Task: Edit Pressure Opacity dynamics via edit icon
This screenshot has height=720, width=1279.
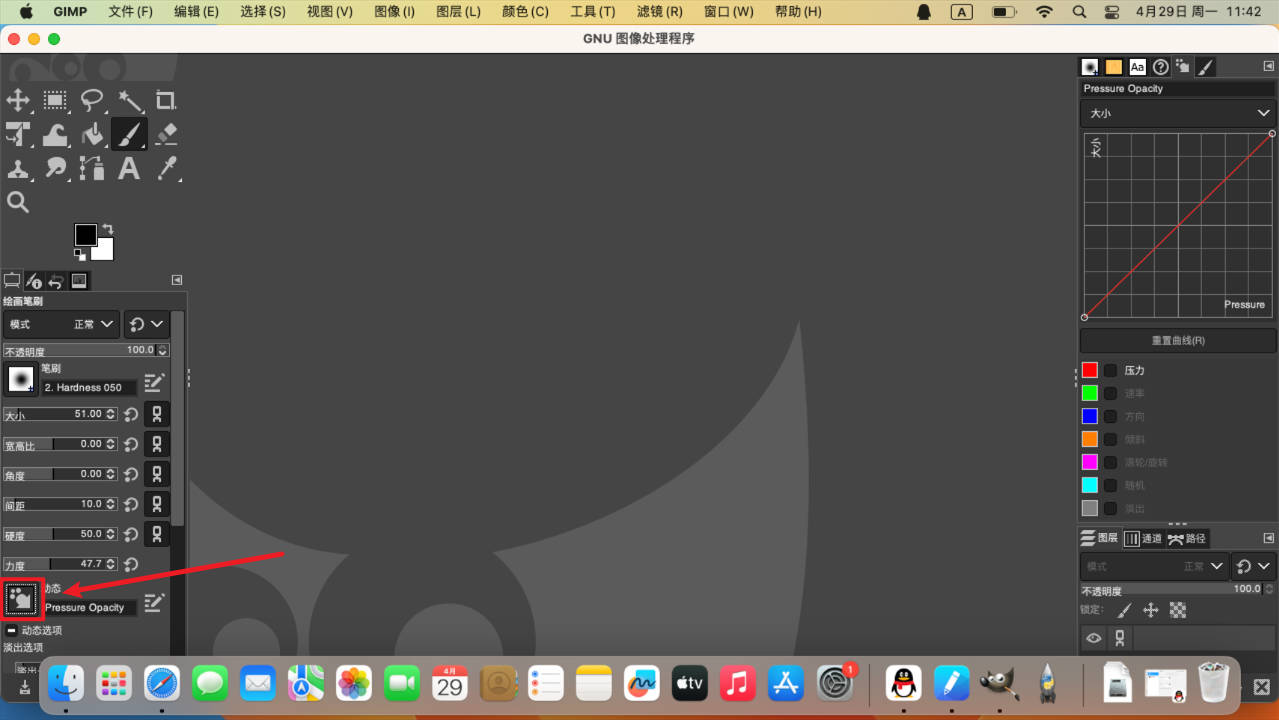Action: pyautogui.click(x=153, y=603)
